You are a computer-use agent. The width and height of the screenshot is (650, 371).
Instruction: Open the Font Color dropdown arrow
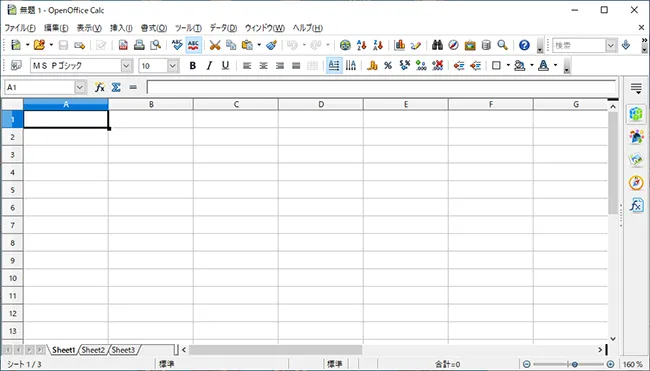point(555,65)
